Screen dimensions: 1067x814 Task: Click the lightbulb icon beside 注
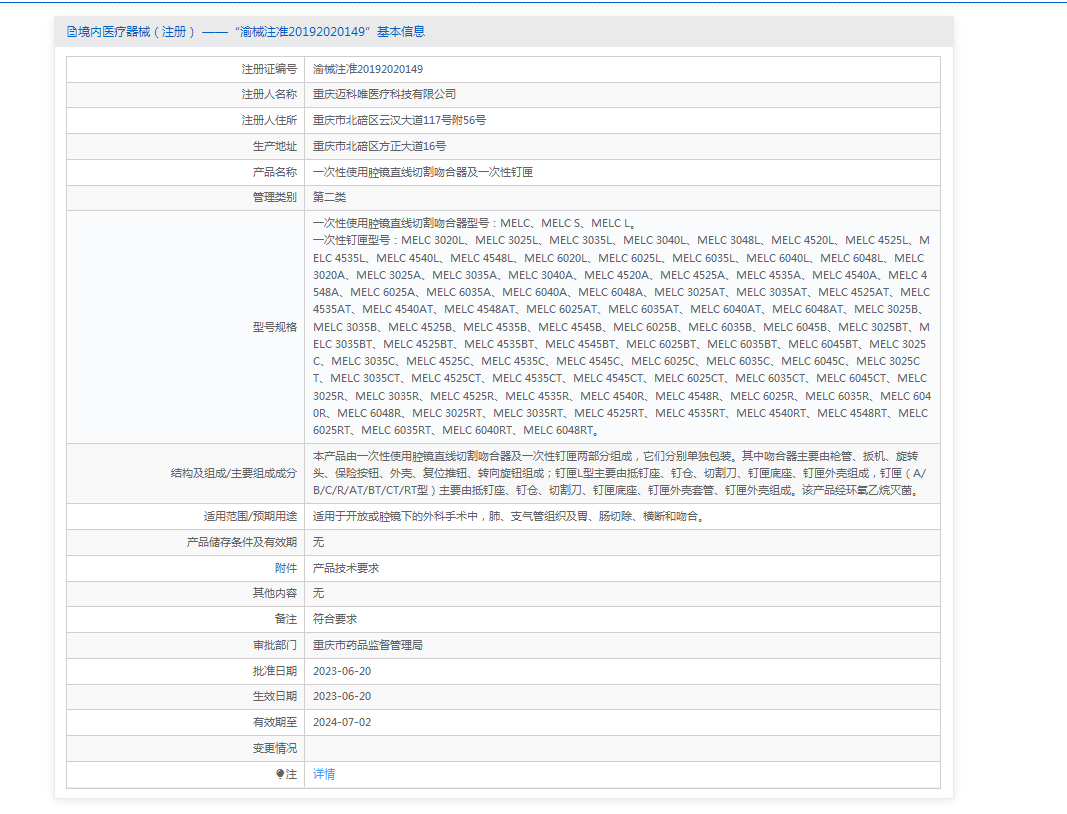pos(280,774)
